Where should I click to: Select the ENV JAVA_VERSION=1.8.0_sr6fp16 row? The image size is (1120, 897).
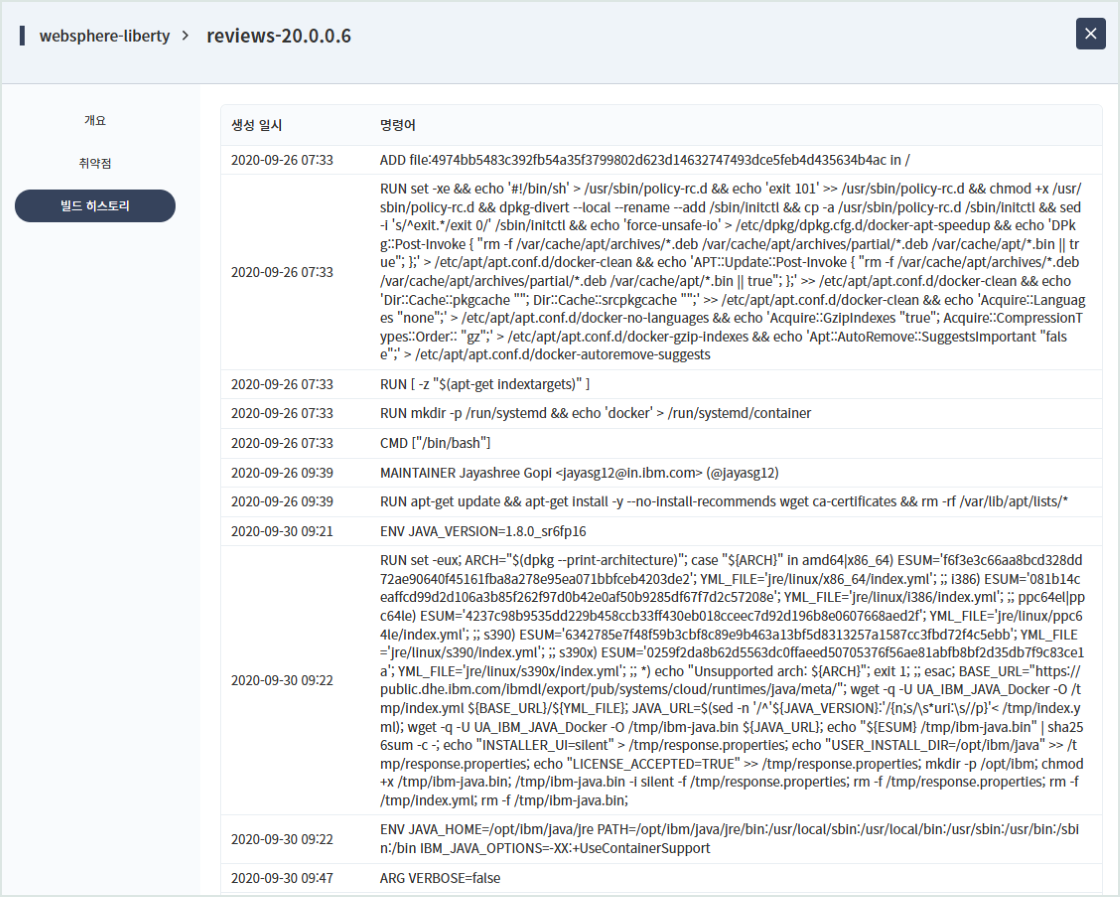tap(661, 531)
